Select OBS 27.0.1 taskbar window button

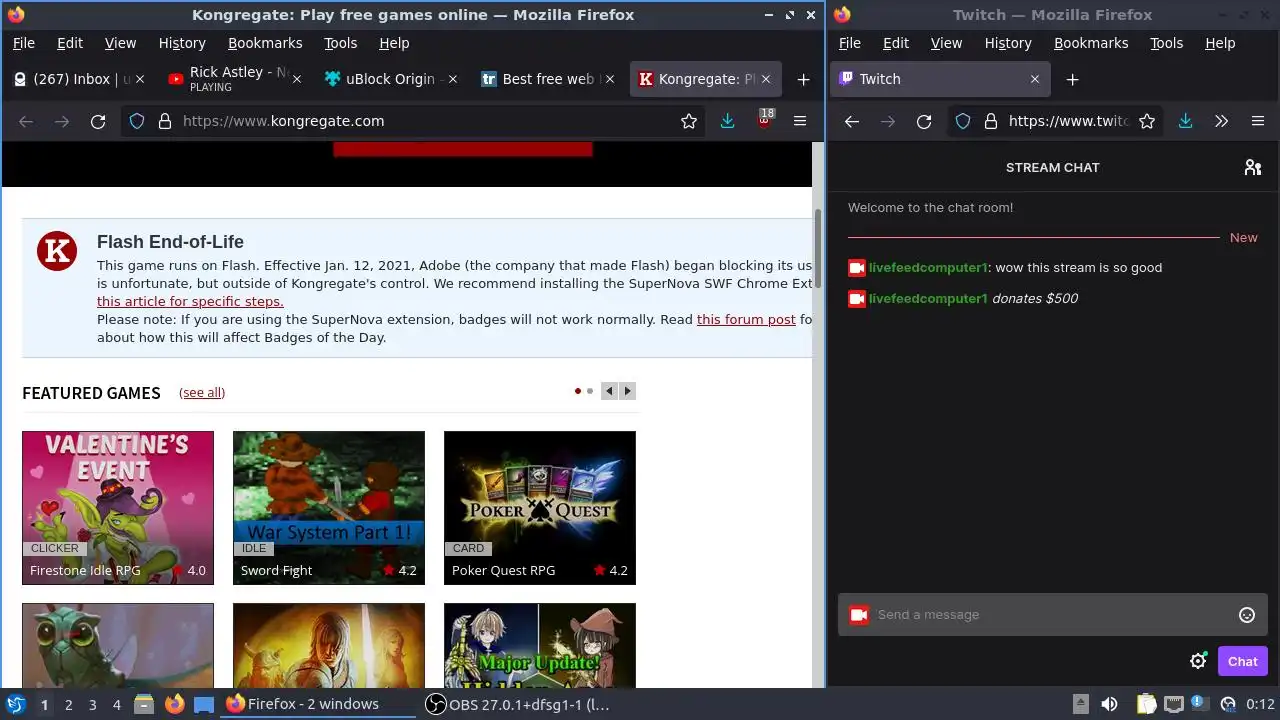pyautogui.click(x=518, y=704)
